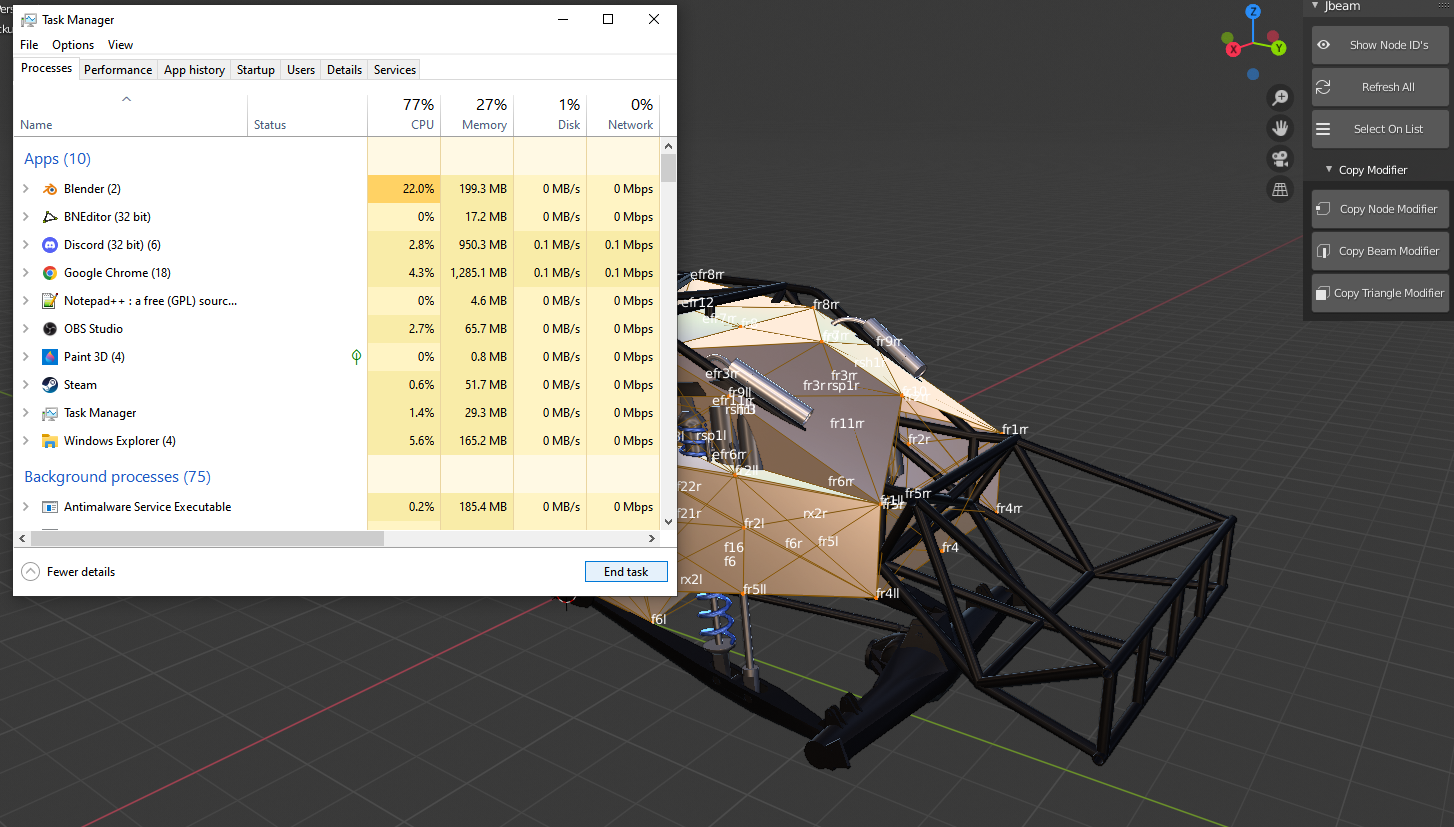Expand the Blender (2) process group
The image size is (1454, 827).
click(x=26, y=189)
